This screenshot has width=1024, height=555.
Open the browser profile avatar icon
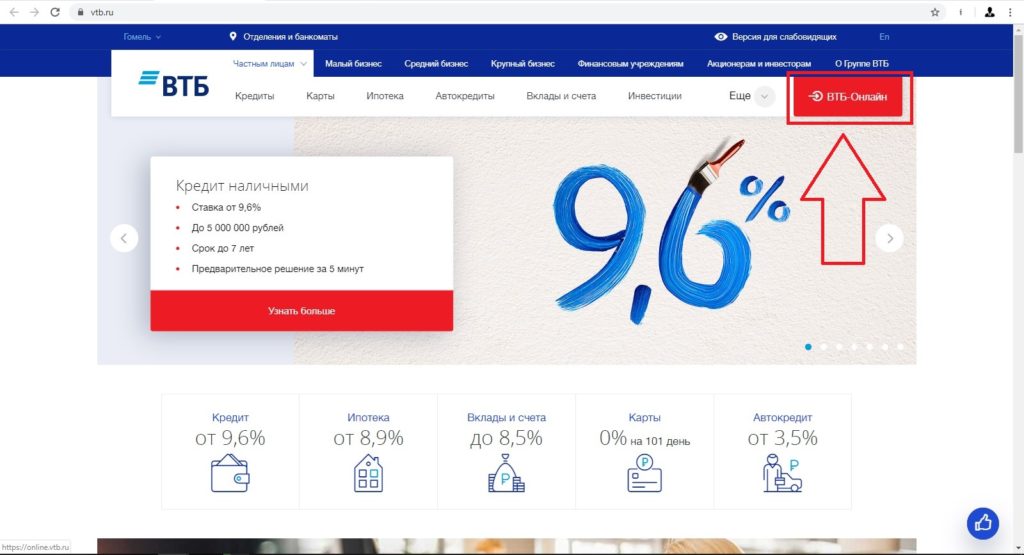coord(989,12)
